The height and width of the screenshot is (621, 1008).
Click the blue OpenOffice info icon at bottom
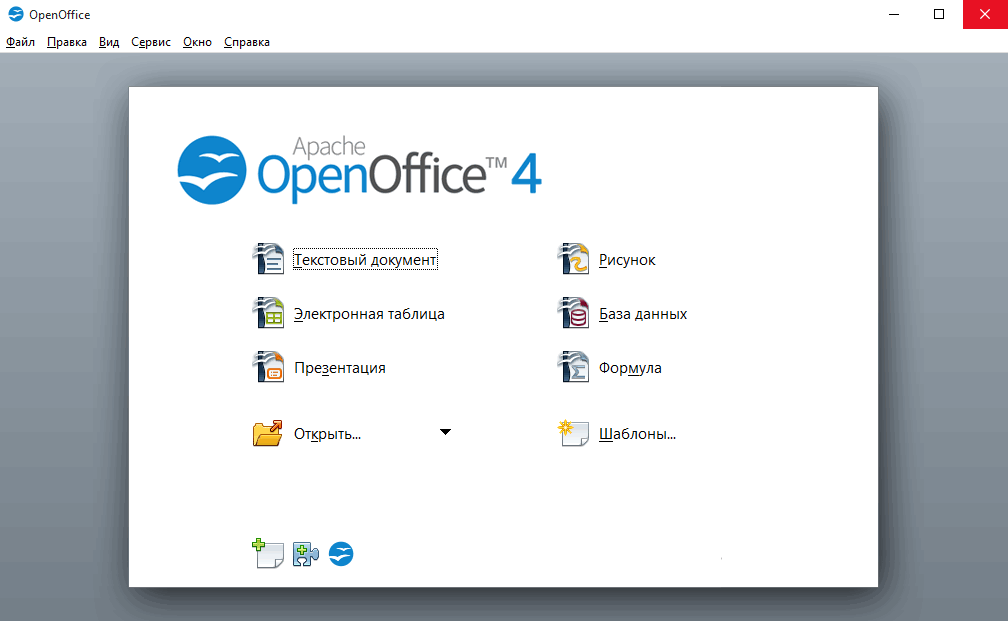(341, 554)
